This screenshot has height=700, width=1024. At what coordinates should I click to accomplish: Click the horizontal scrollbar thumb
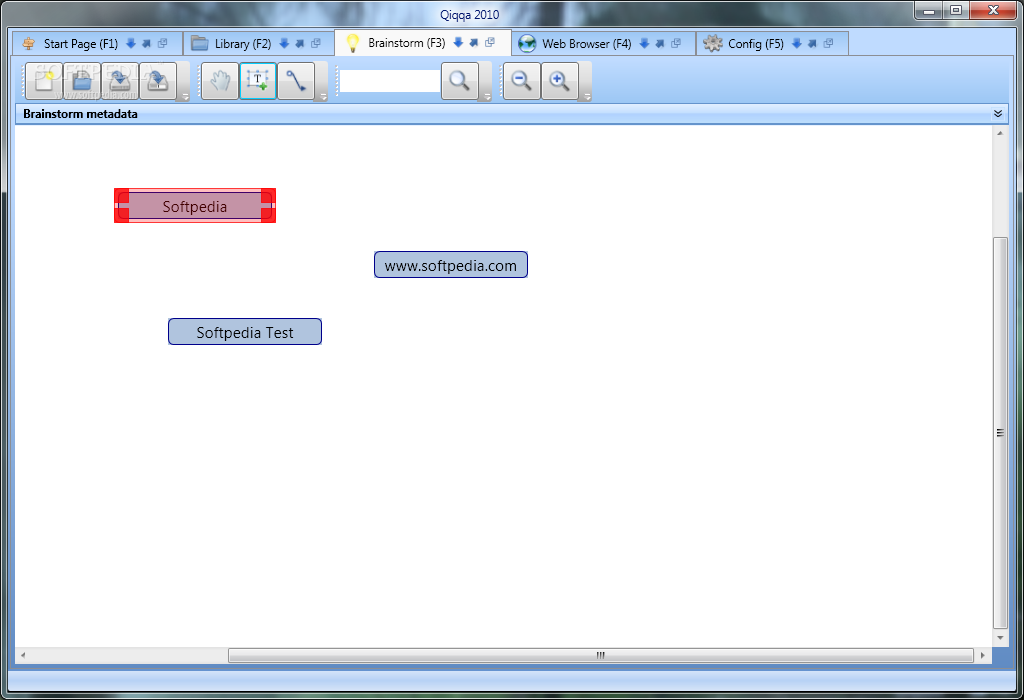pos(600,655)
